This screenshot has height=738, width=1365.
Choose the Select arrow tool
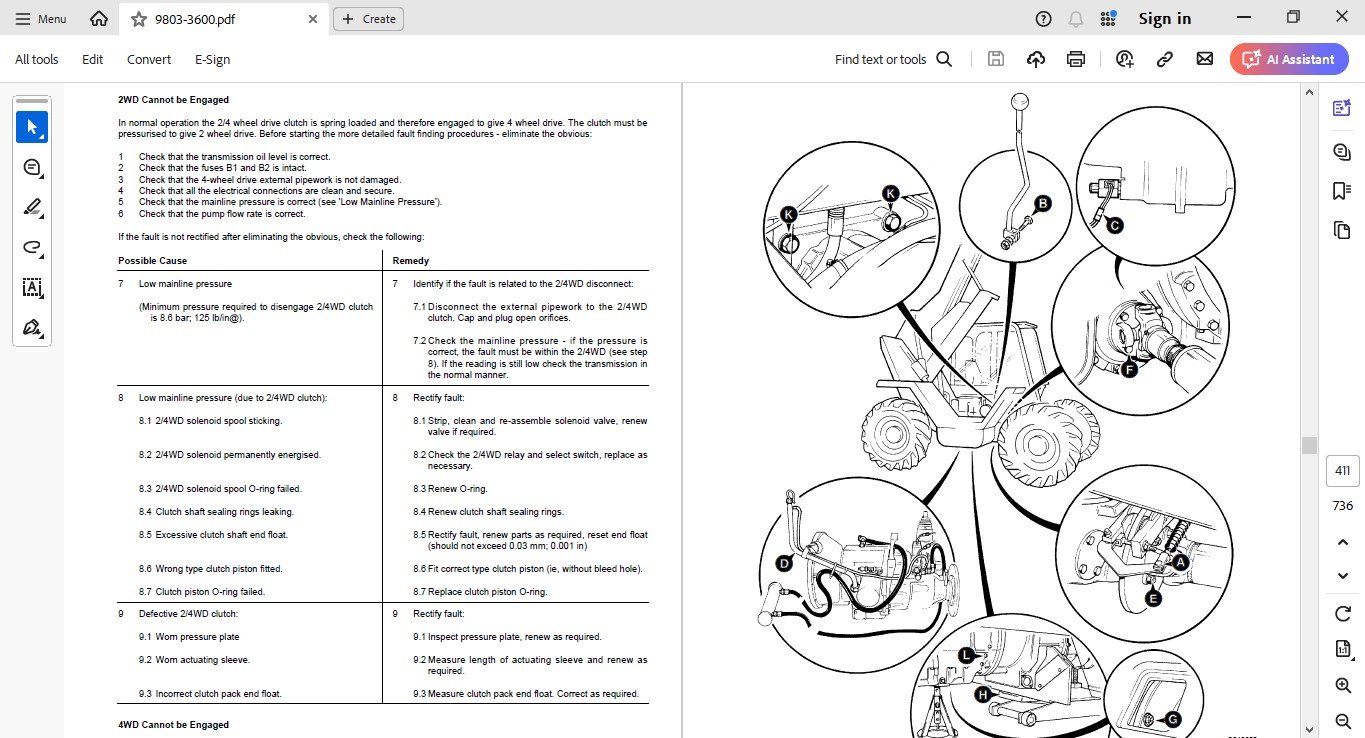click(x=32, y=127)
